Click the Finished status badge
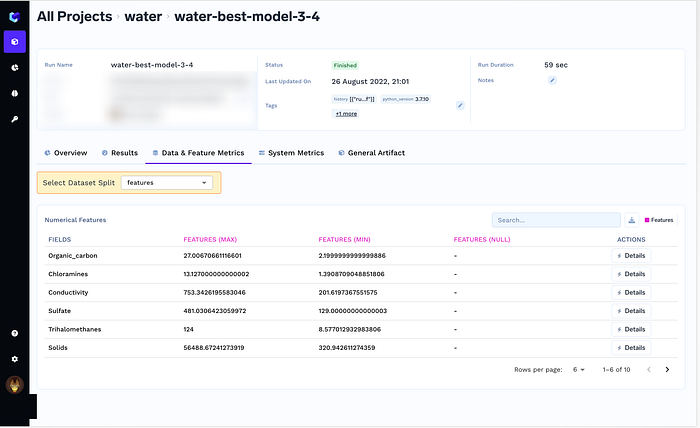The width and height of the screenshot is (700, 428). (x=345, y=66)
